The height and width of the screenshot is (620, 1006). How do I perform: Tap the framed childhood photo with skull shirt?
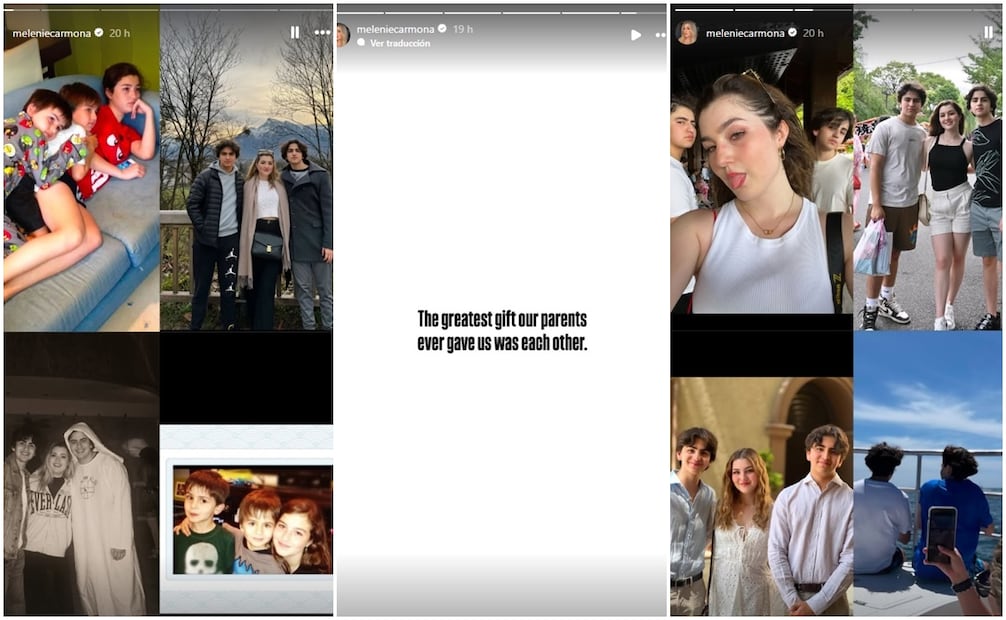click(x=251, y=520)
